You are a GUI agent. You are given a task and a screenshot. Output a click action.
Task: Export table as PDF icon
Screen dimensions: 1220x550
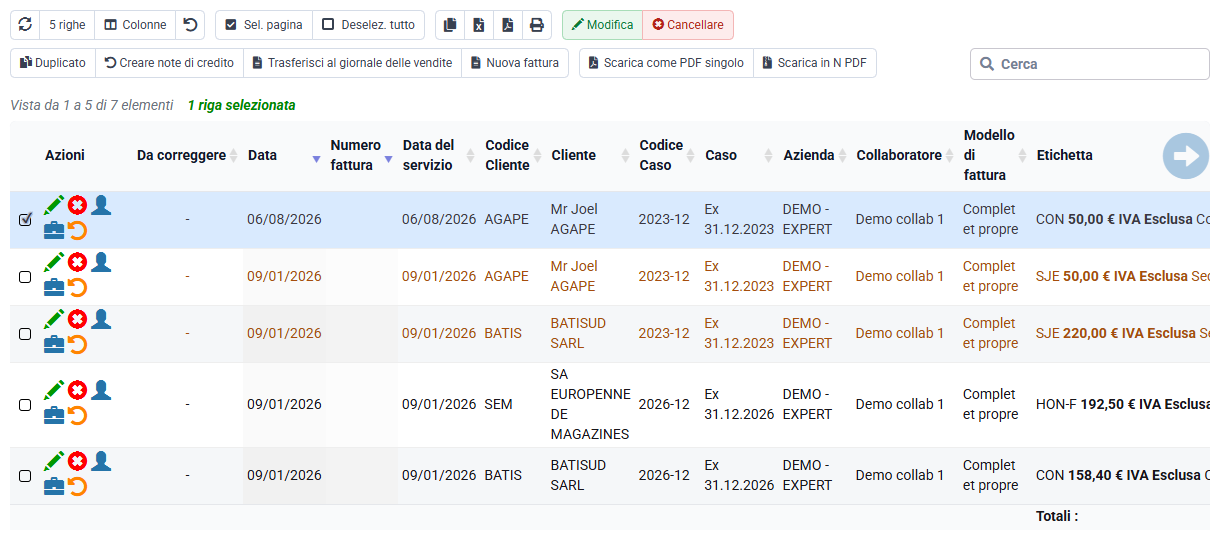tap(508, 25)
